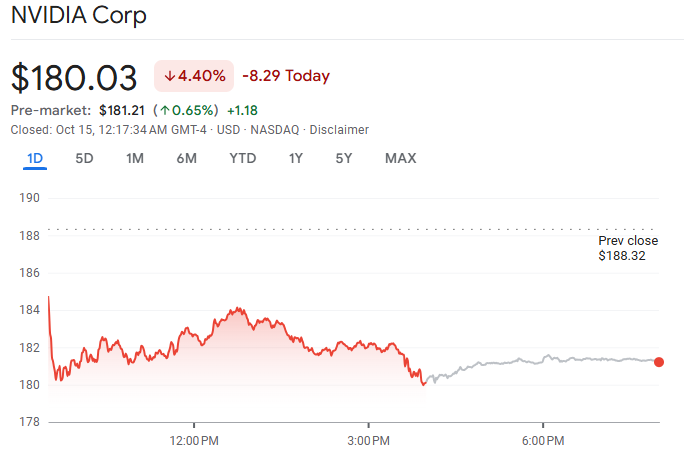Click the 6:00 PM time axis marker
The image size is (684, 459).
click(542, 440)
